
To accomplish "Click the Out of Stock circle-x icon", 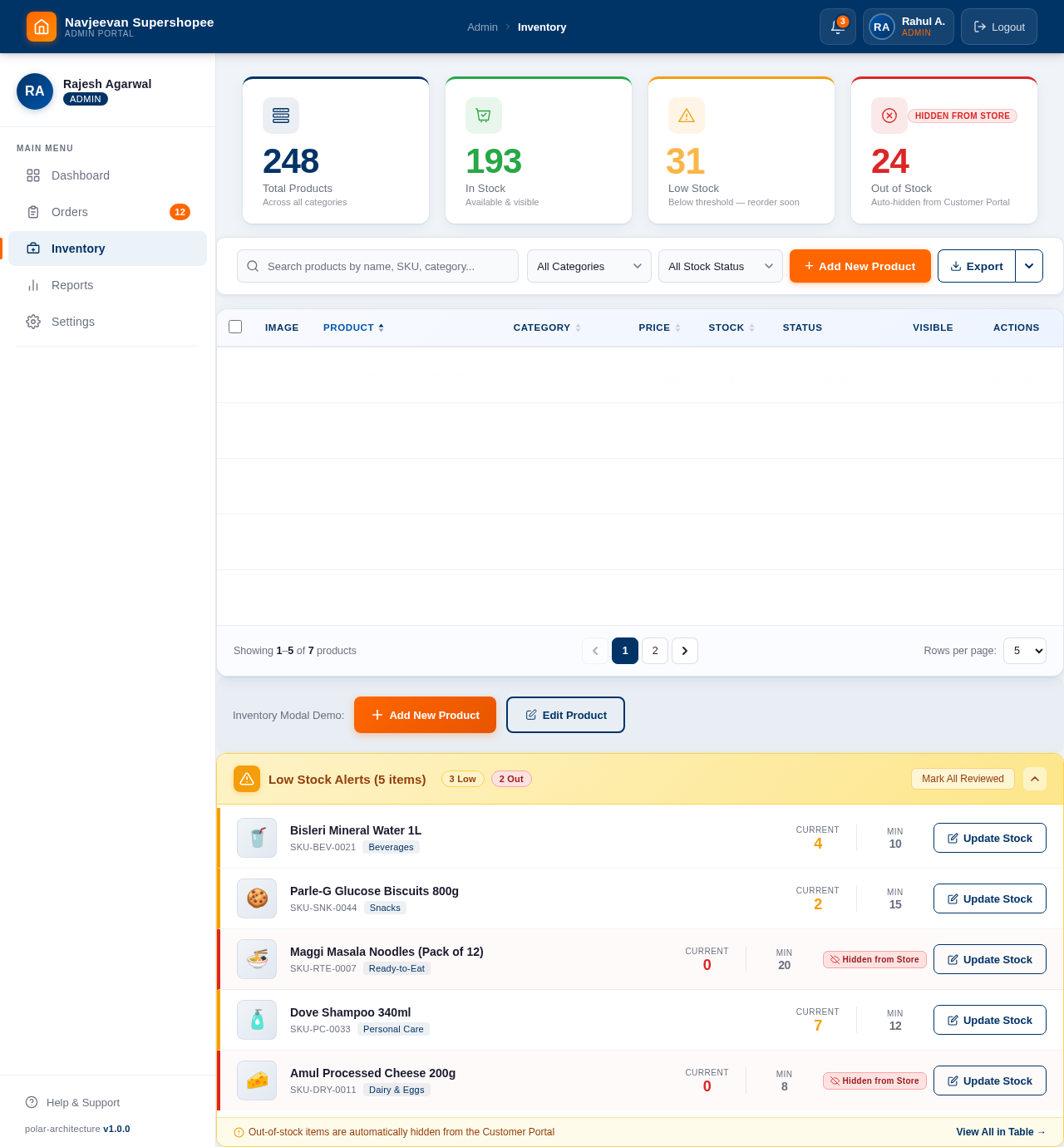I will 889,116.
